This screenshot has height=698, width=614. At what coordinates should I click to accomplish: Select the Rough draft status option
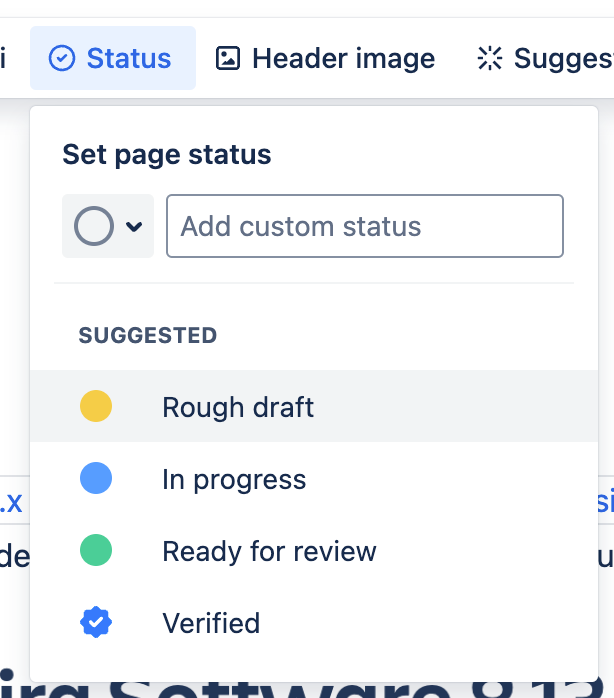pyautogui.click(x=238, y=407)
